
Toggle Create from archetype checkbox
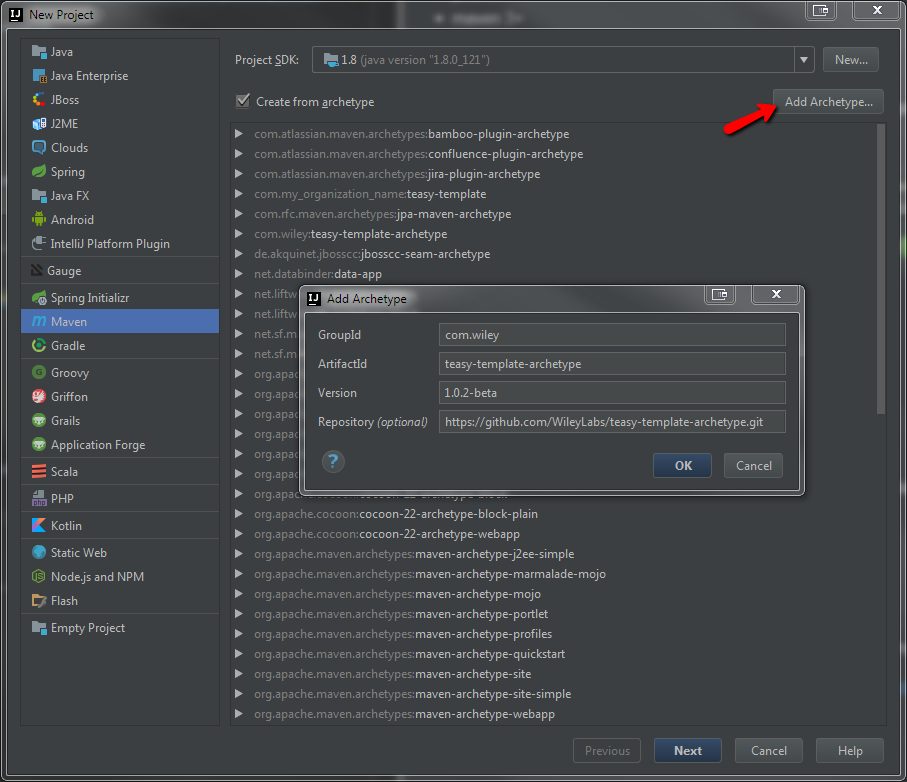pos(243,101)
